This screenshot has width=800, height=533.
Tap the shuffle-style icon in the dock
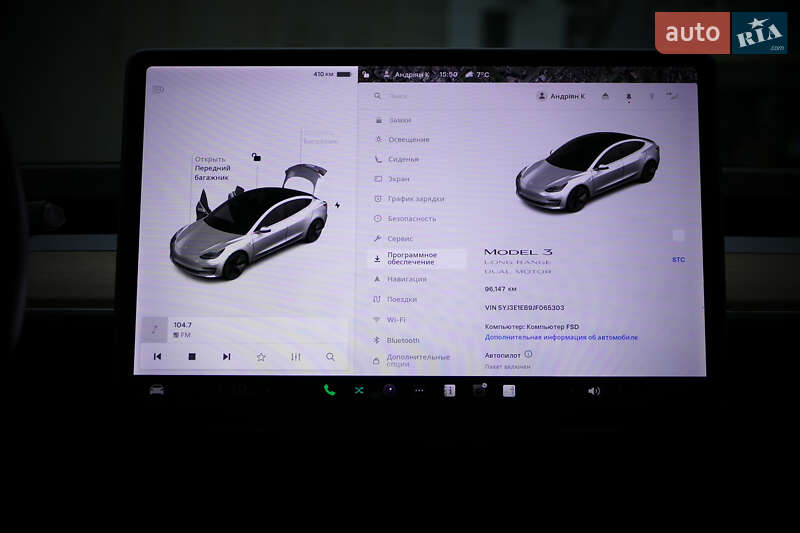(x=359, y=391)
